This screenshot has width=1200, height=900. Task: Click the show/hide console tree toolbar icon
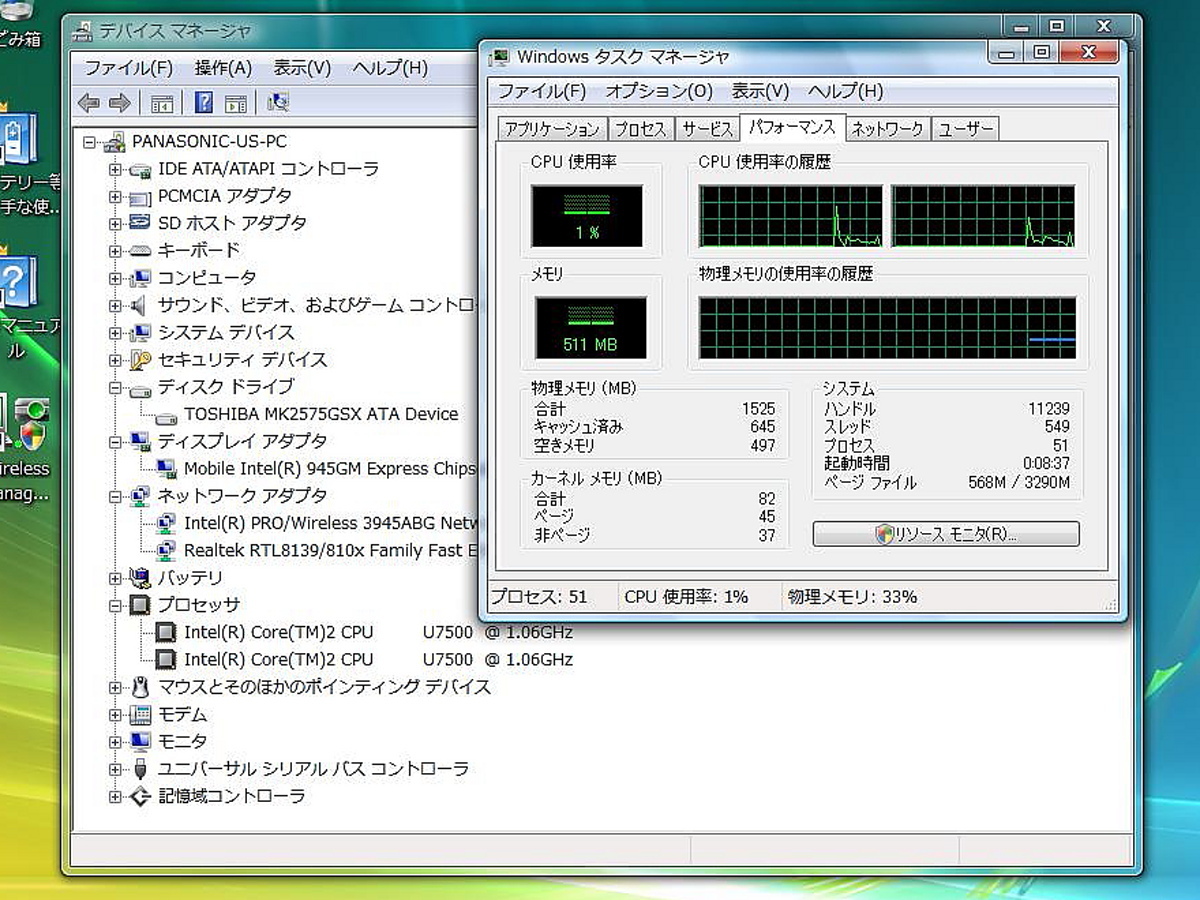coord(162,103)
